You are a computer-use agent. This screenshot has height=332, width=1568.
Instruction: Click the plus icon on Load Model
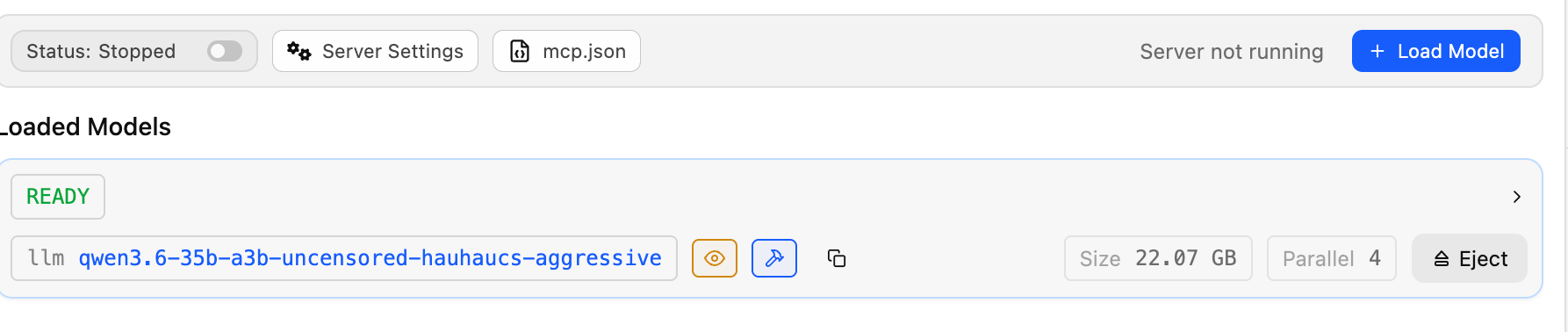pyautogui.click(x=1377, y=51)
